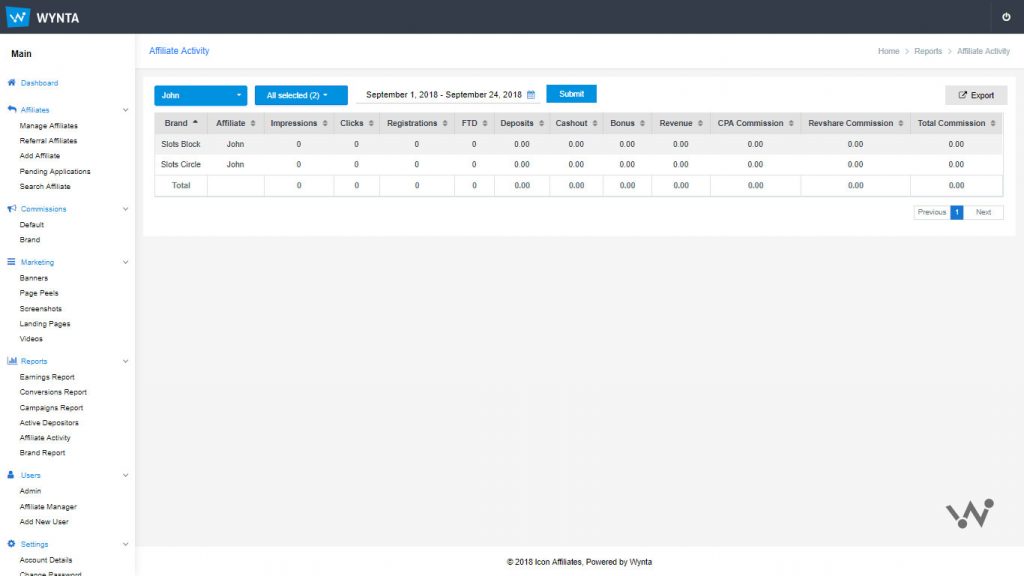Open Add Affiliate menu item

[40, 155]
